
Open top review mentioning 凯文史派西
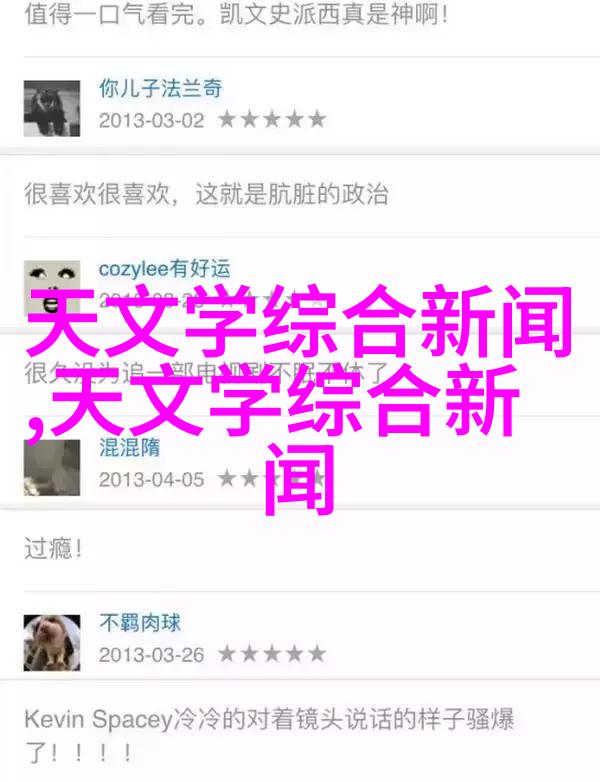point(236,14)
